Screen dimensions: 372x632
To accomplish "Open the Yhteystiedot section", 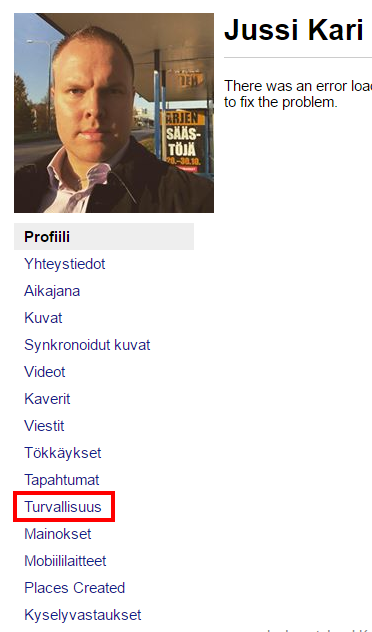I will pyautogui.click(x=64, y=264).
